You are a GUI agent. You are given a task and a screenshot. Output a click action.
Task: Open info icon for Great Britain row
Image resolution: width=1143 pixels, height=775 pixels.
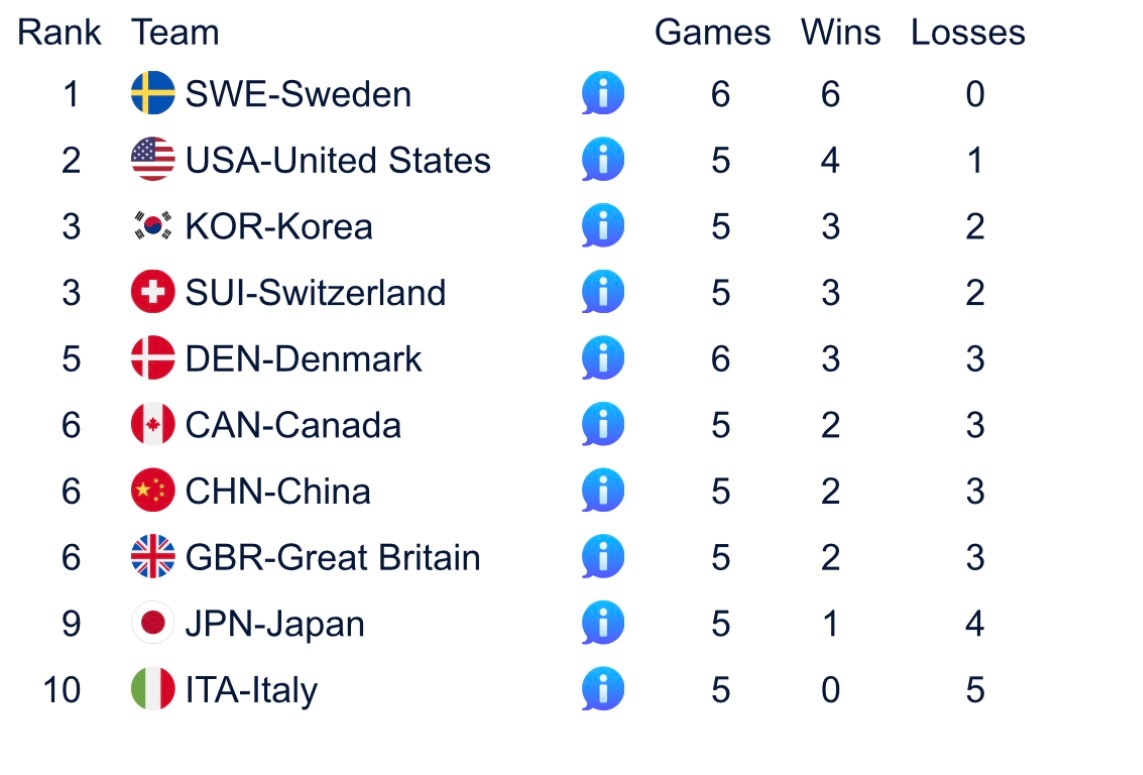(x=603, y=557)
